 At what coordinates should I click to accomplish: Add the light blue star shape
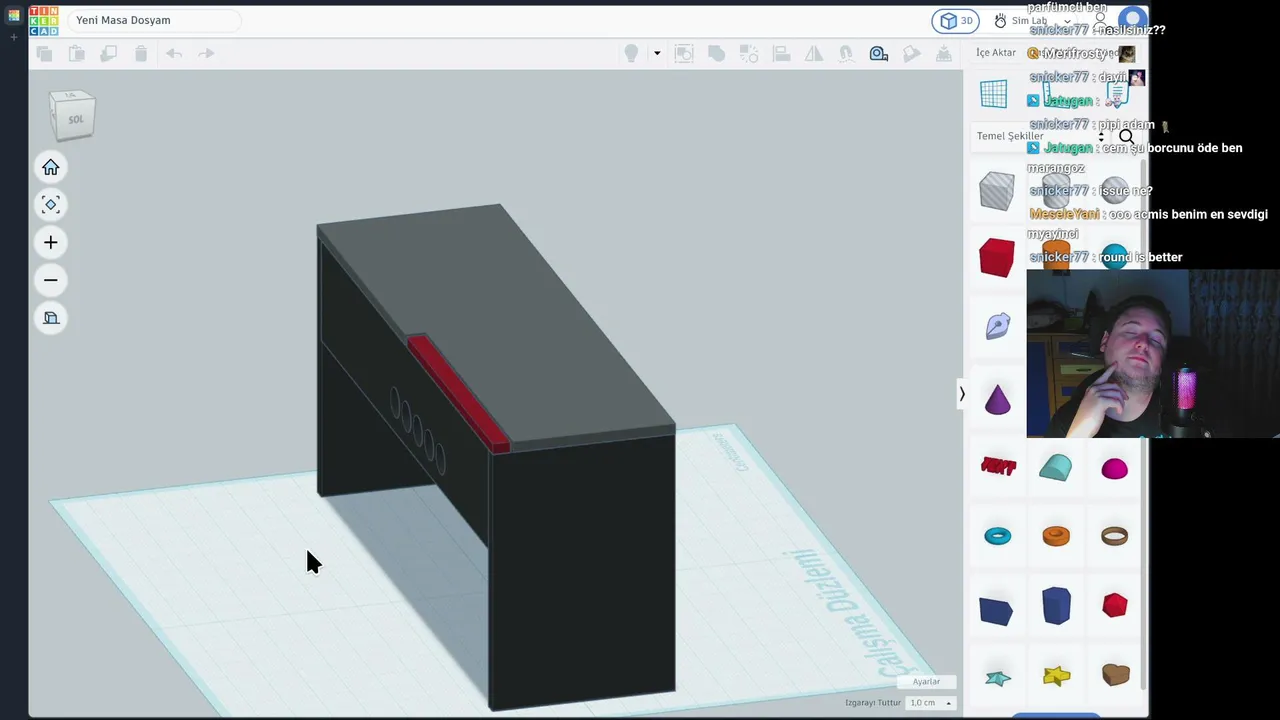click(x=998, y=678)
